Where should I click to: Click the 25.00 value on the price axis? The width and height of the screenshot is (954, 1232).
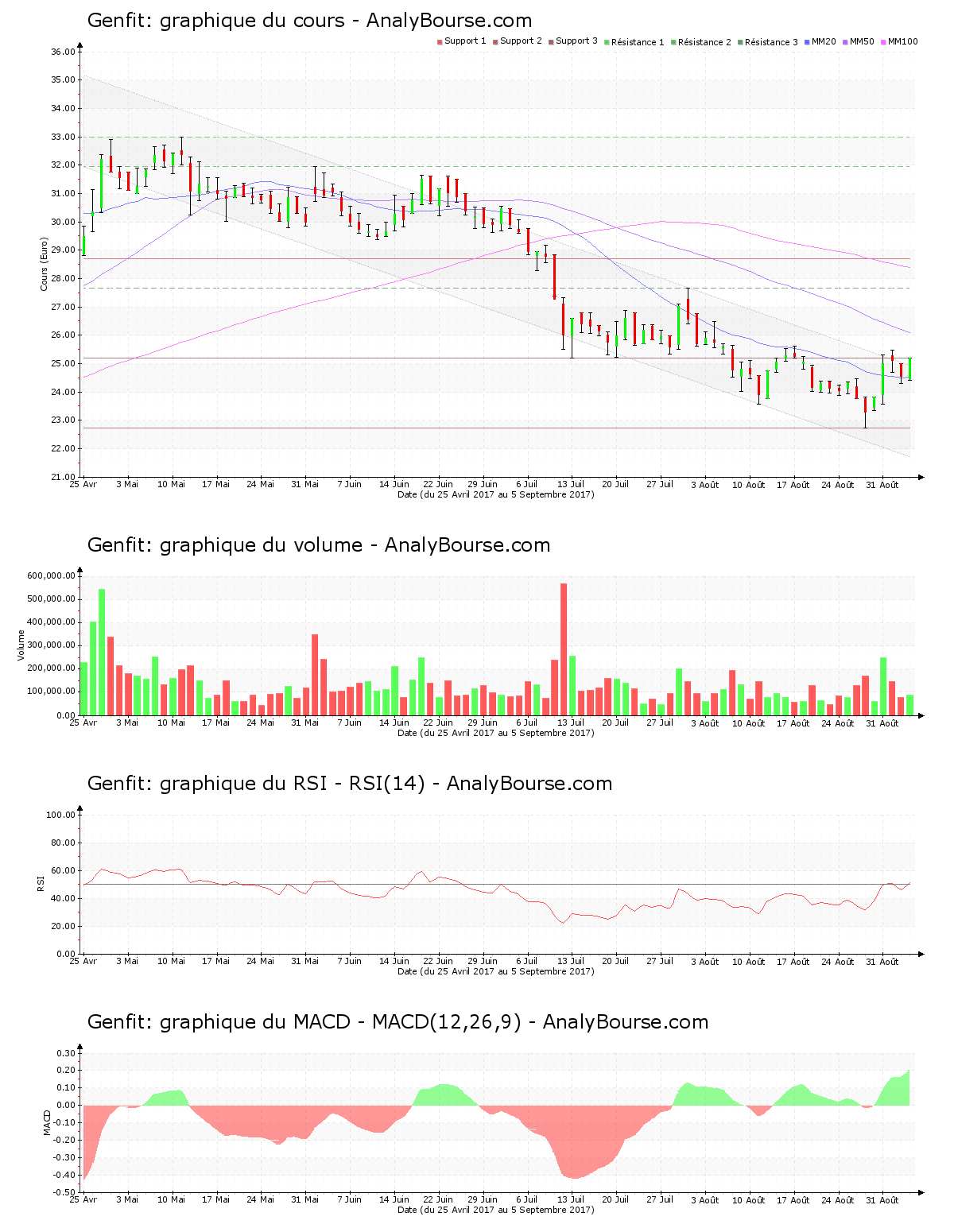(63, 364)
